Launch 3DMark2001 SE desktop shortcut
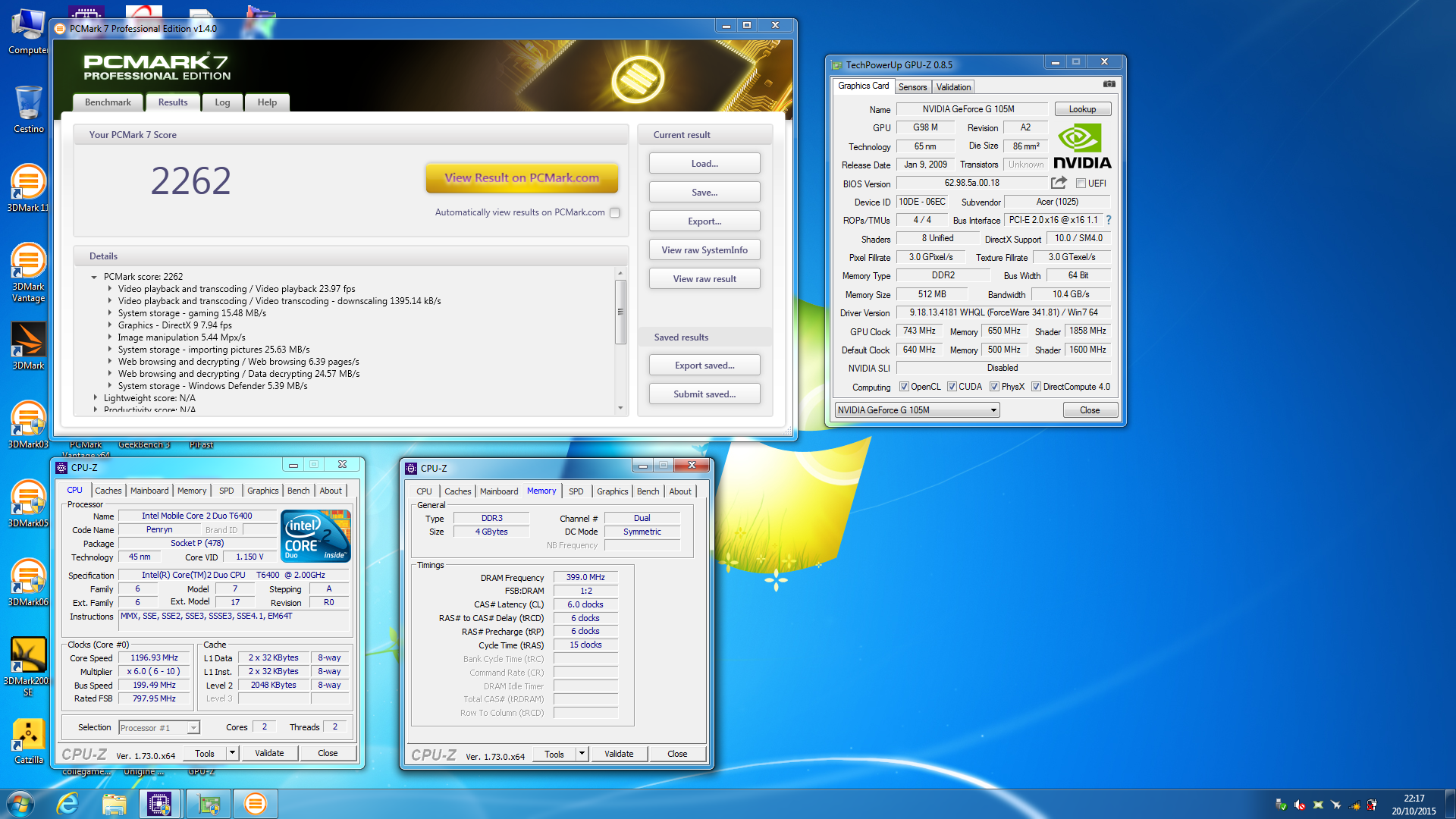1456x819 pixels. click(x=28, y=667)
